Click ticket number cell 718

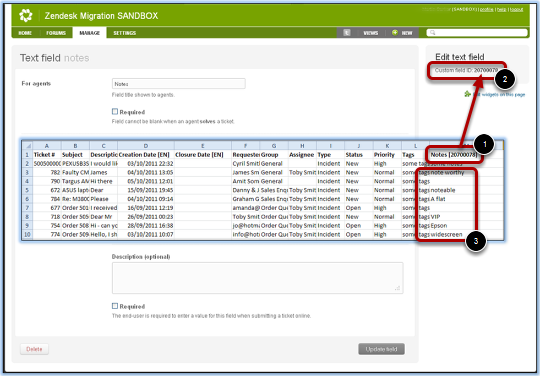(x=47, y=217)
